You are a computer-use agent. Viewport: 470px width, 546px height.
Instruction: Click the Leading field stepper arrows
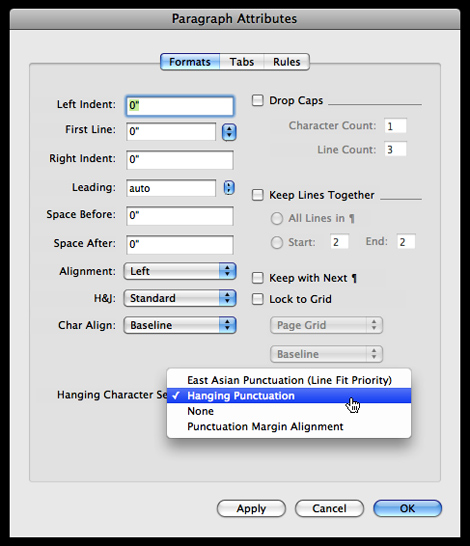click(x=229, y=188)
